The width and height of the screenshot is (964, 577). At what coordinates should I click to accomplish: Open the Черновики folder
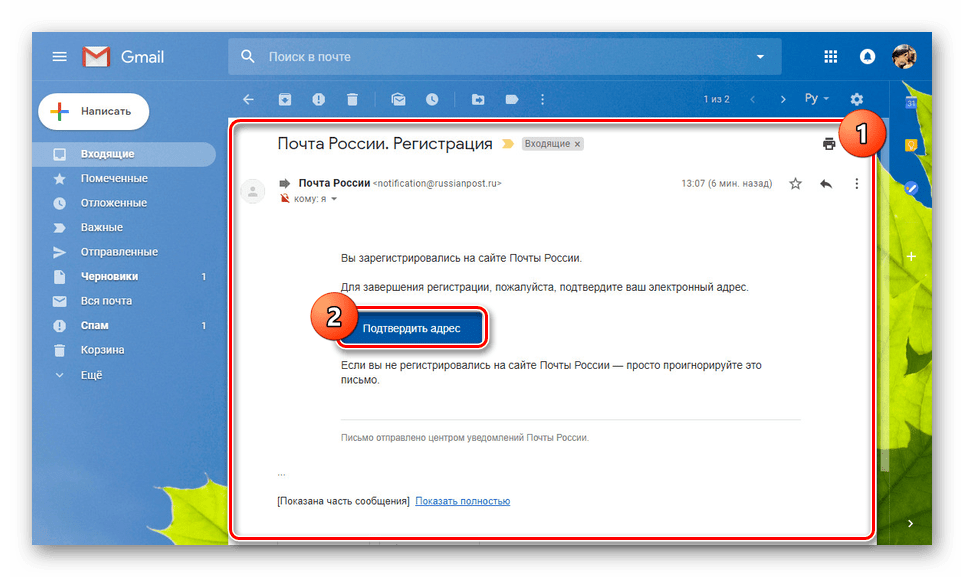110,276
